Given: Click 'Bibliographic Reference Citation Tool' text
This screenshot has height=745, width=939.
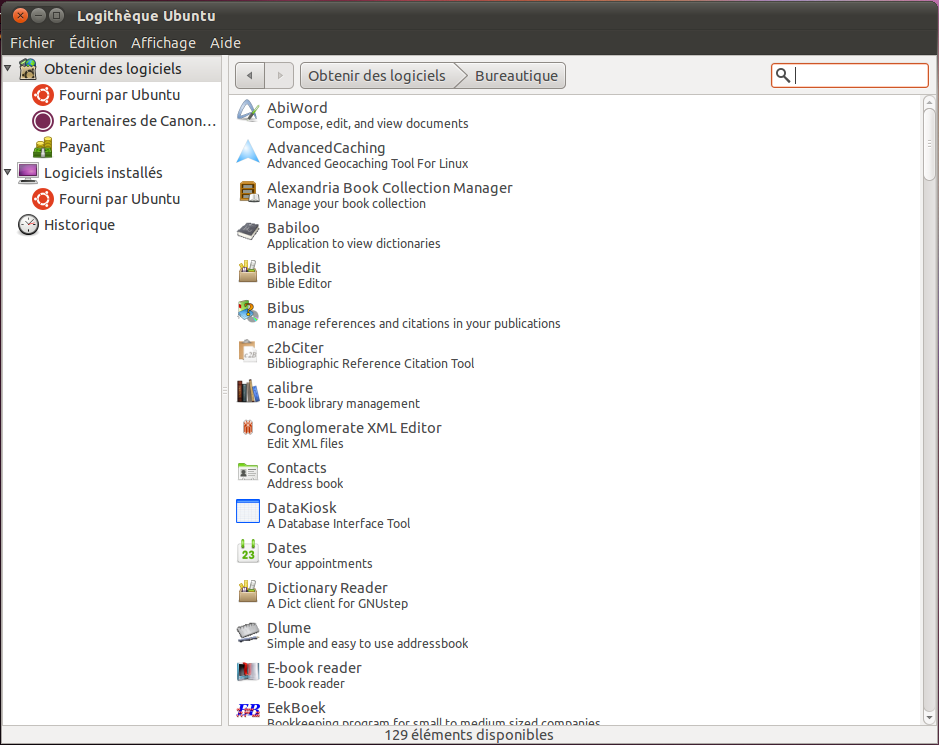Looking at the screenshot, I should click(x=371, y=364).
